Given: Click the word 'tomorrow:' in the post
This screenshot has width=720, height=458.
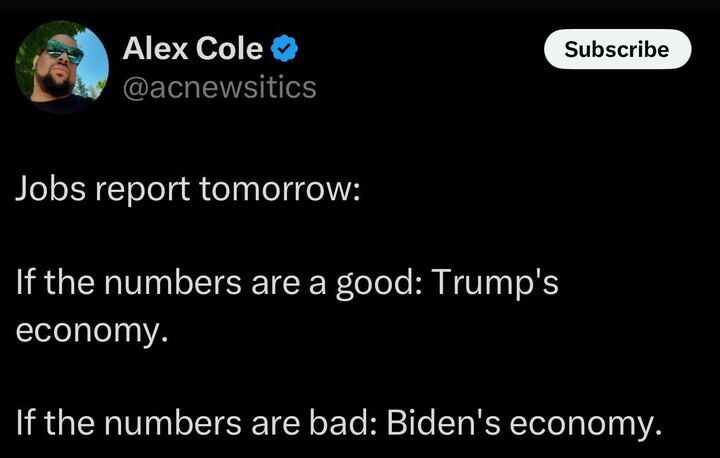Looking at the screenshot, I should tap(280, 189).
